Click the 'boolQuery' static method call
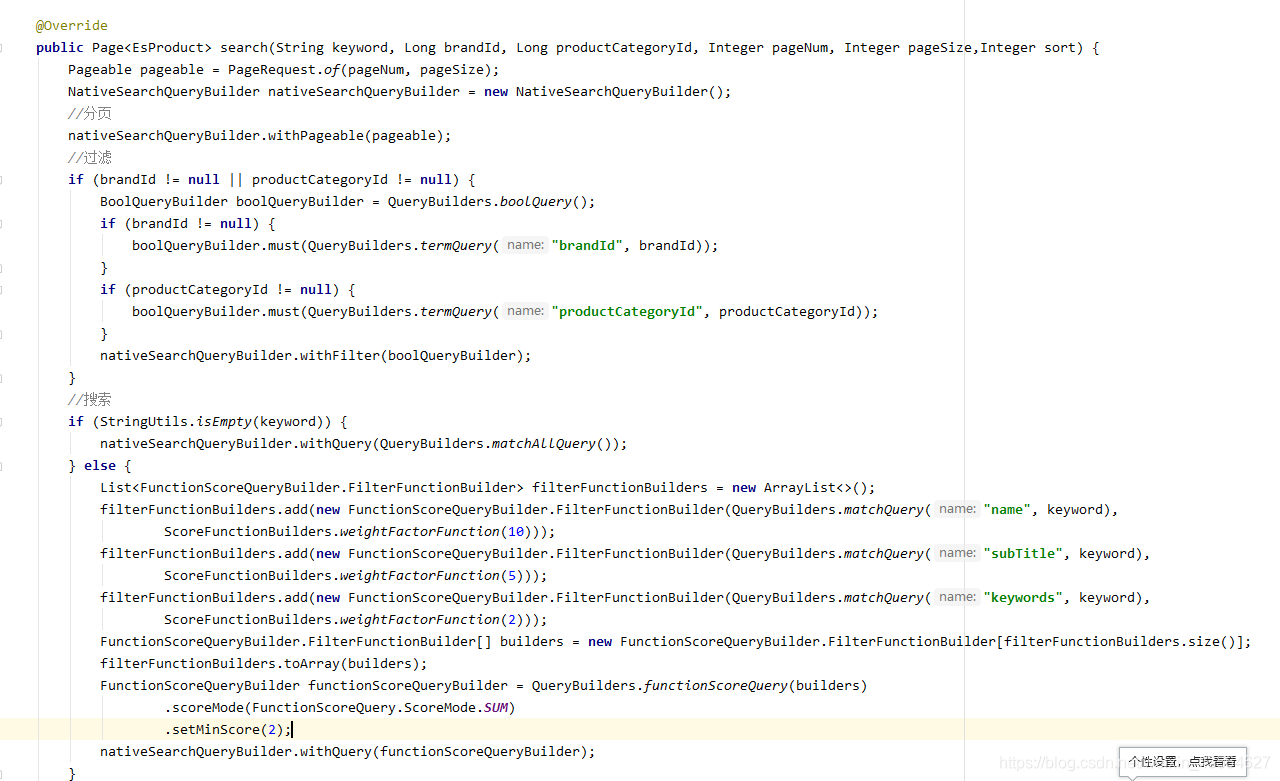 tap(536, 201)
